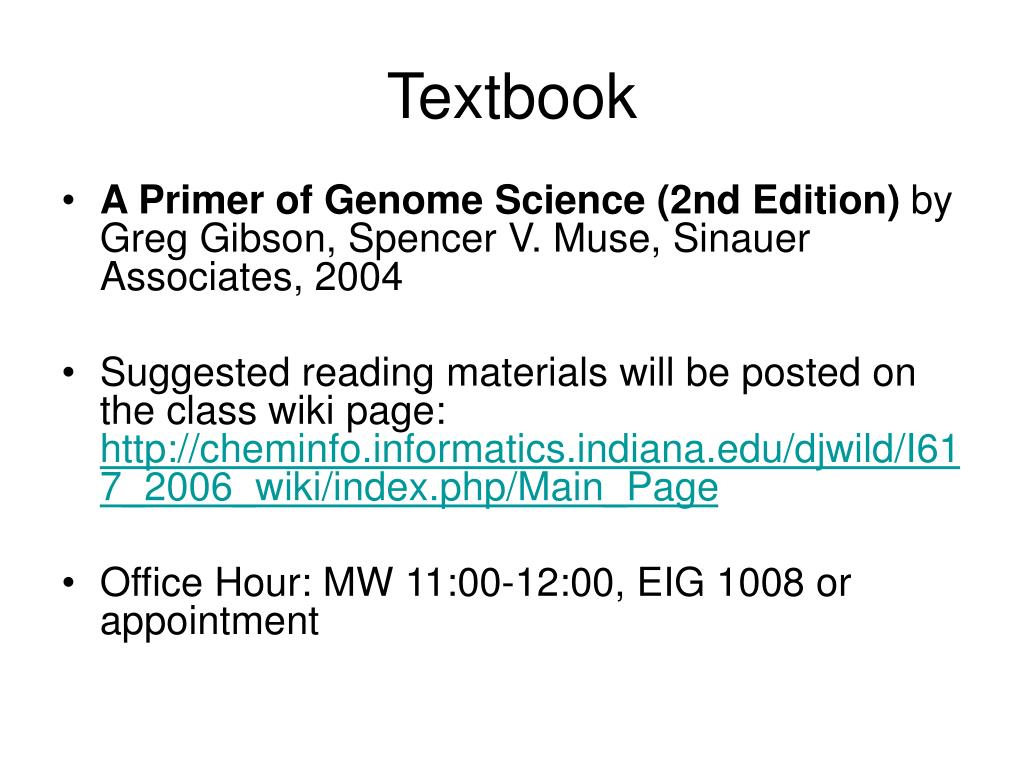Open the cheminfo.informatics.indiana.edu wiki link
Image resolution: width=1024 pixels, height=768 pixels.
[x=530, y=468]
